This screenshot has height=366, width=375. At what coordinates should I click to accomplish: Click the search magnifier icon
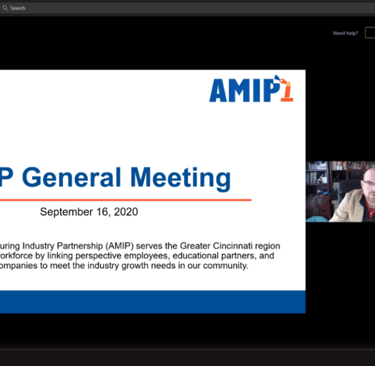pos(5,8)
